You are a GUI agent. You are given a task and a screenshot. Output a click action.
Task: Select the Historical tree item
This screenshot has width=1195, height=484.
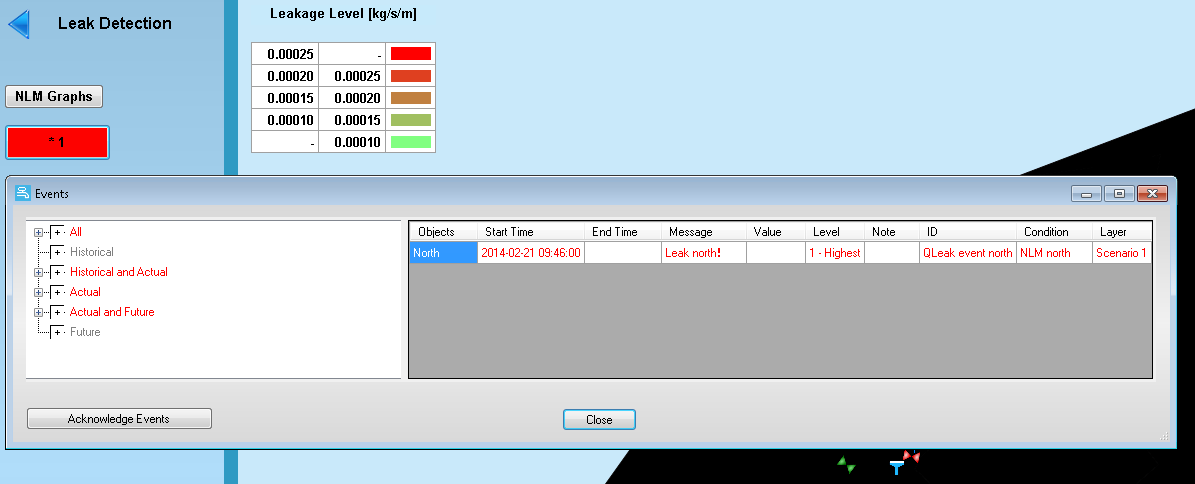point(91,252)
